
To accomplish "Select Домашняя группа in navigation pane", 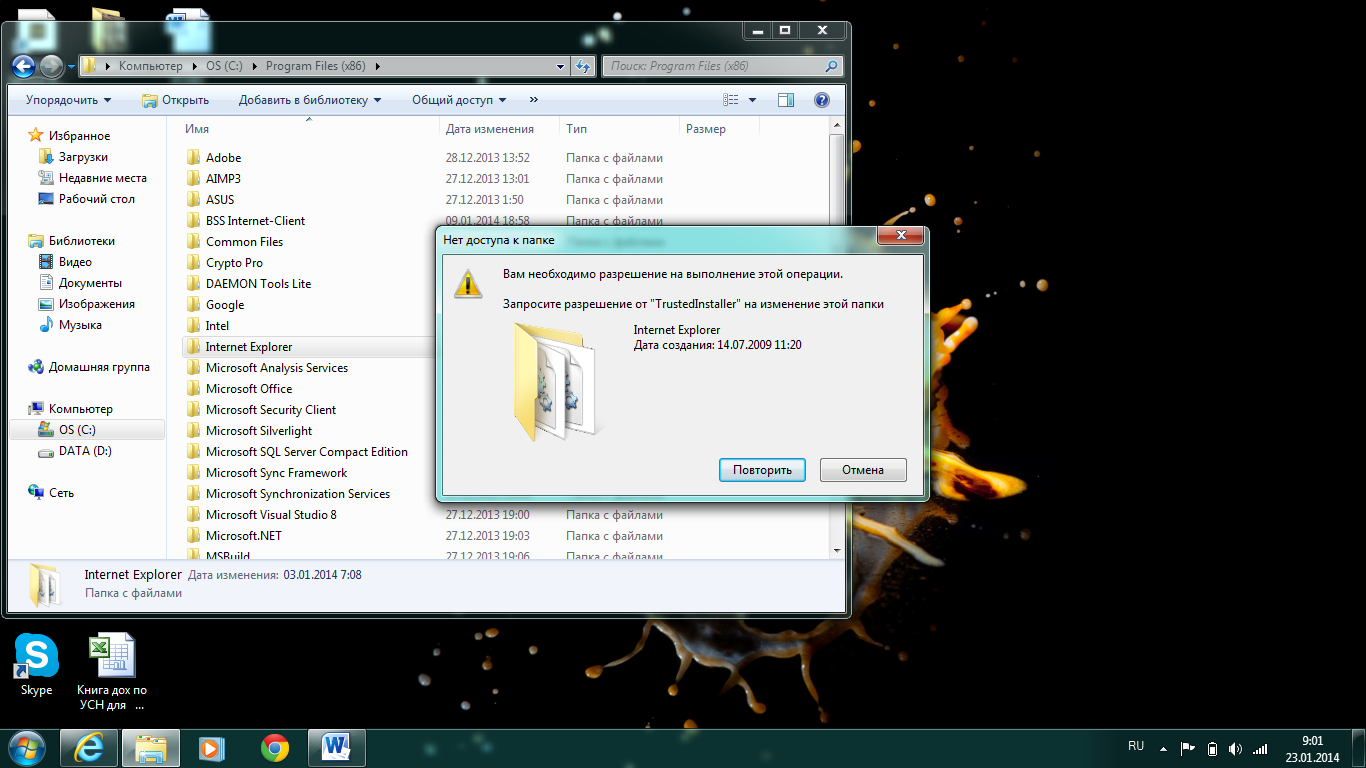I will 99,367.
